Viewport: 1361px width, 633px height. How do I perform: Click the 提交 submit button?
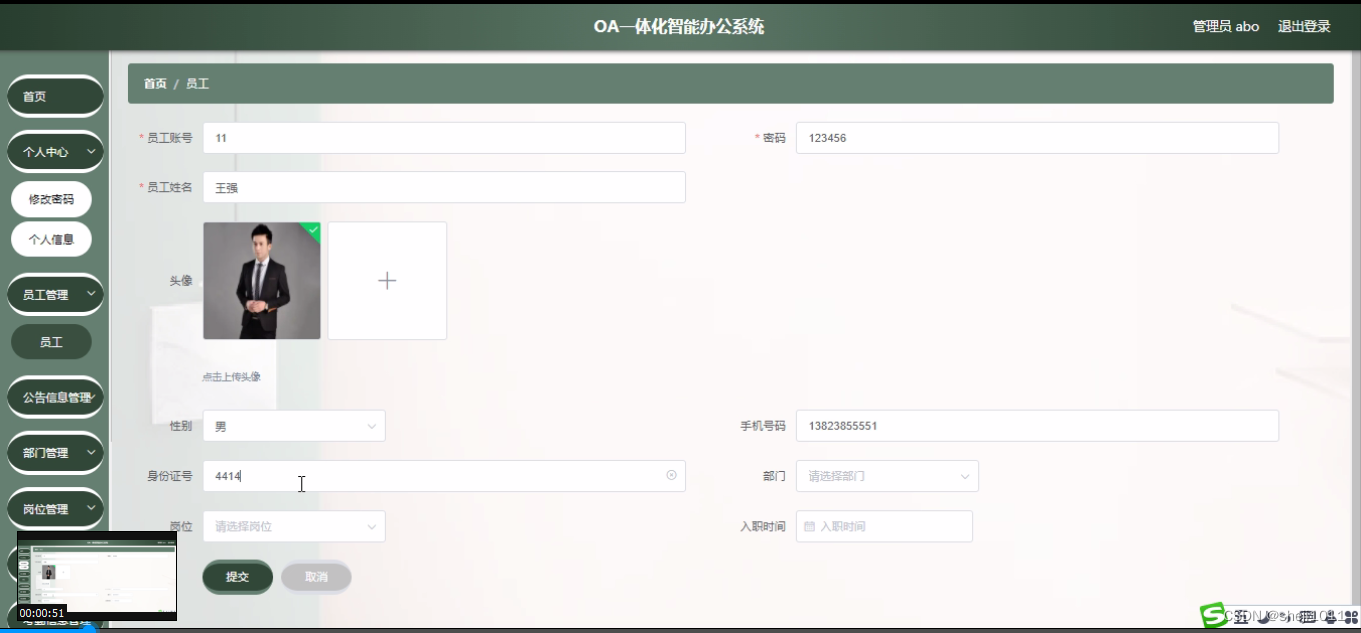click(x=237, y=577)
